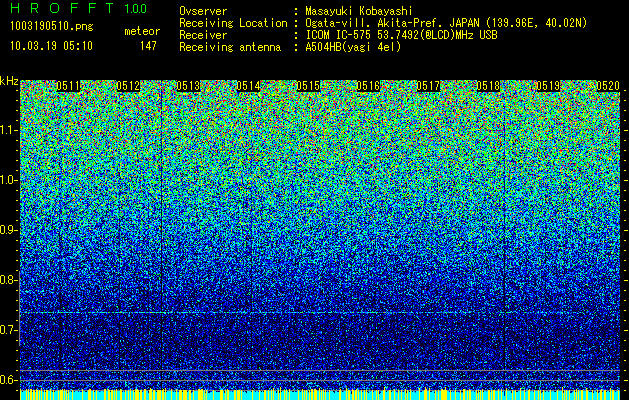Screen dimensions: 629x400
Task: Click the 0516 time marker
Action: [x=368, y=86]
